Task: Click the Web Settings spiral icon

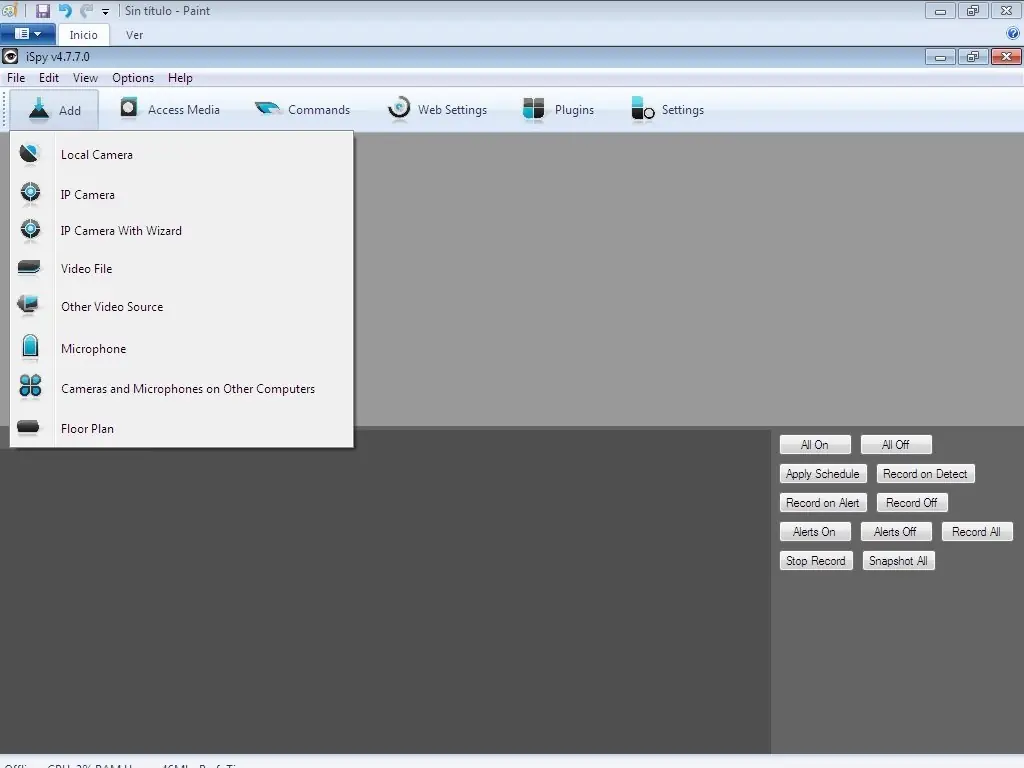Action: [x=398, y=108]
